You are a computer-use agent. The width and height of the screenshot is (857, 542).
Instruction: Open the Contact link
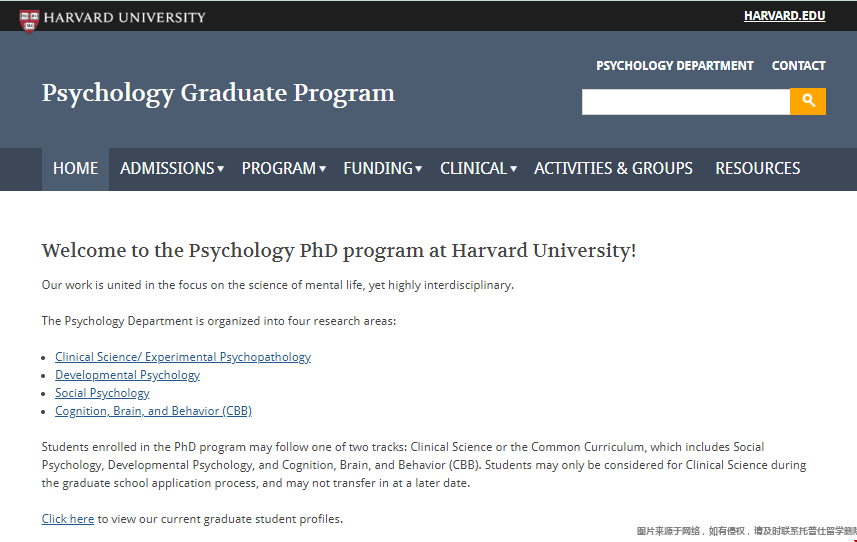pyautogui.click(x=799, y=66)
